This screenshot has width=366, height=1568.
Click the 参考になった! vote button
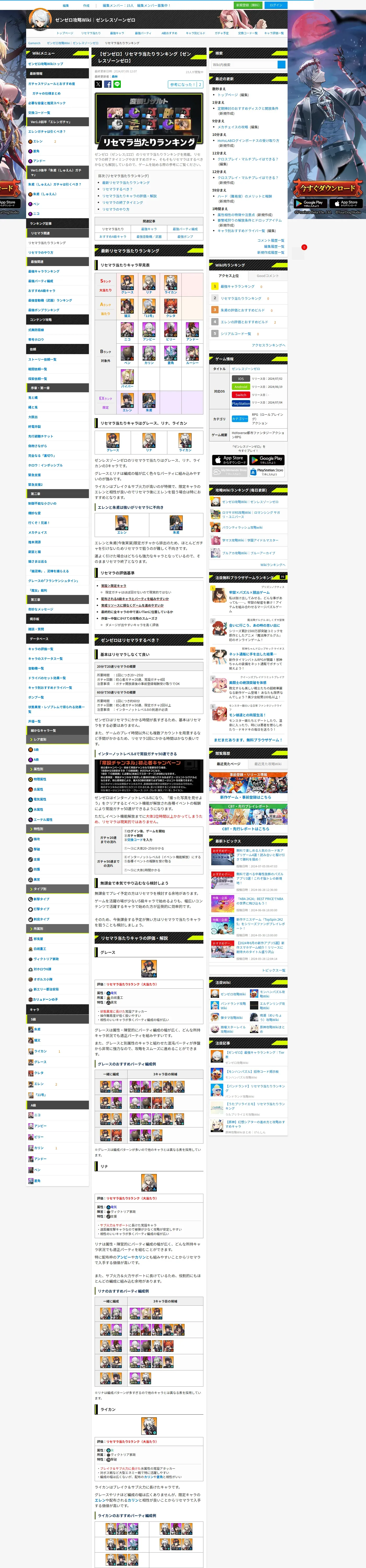point(185,85)
